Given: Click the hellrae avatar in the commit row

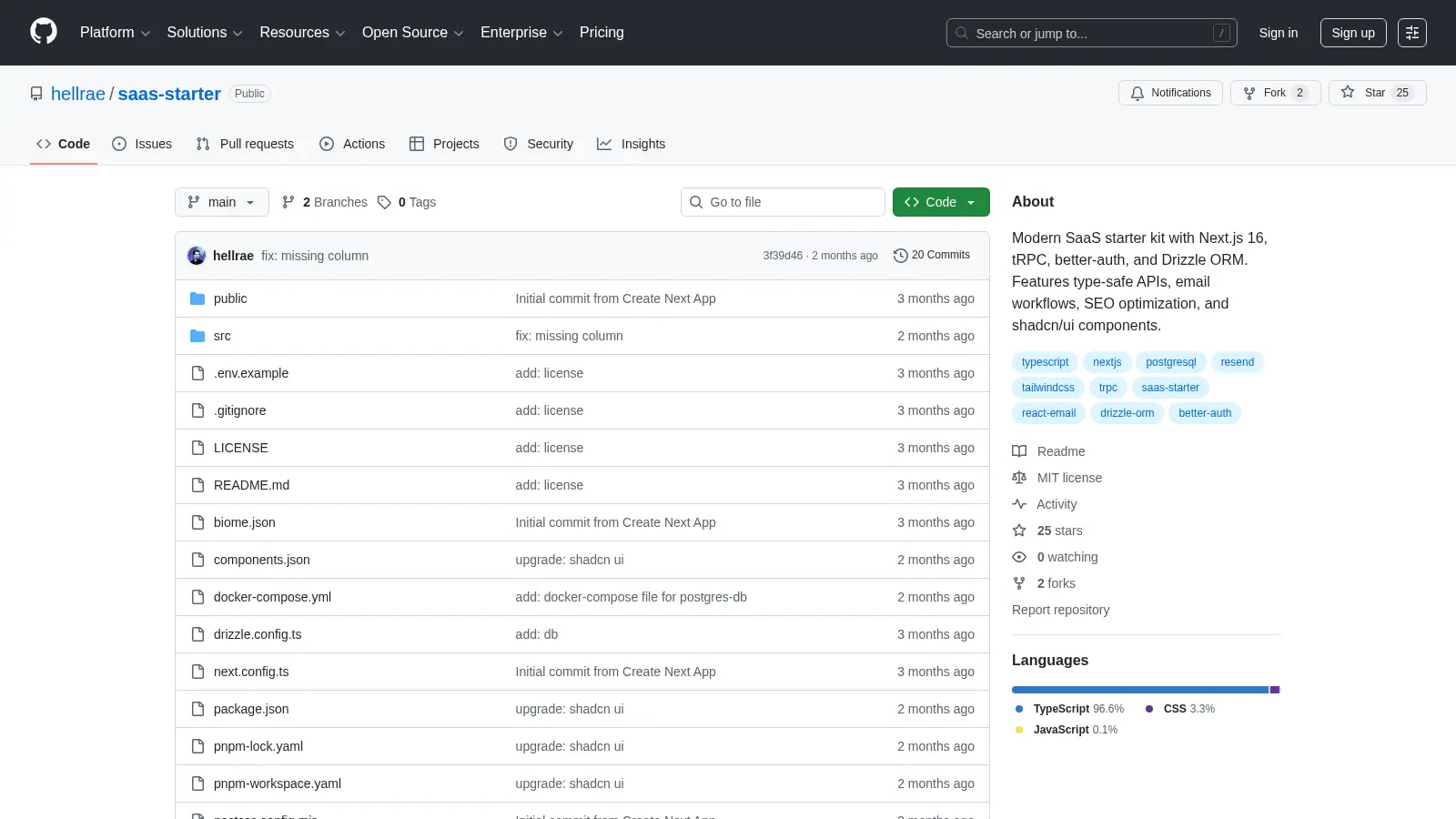Looking at the screenshot, I should 197,256.
